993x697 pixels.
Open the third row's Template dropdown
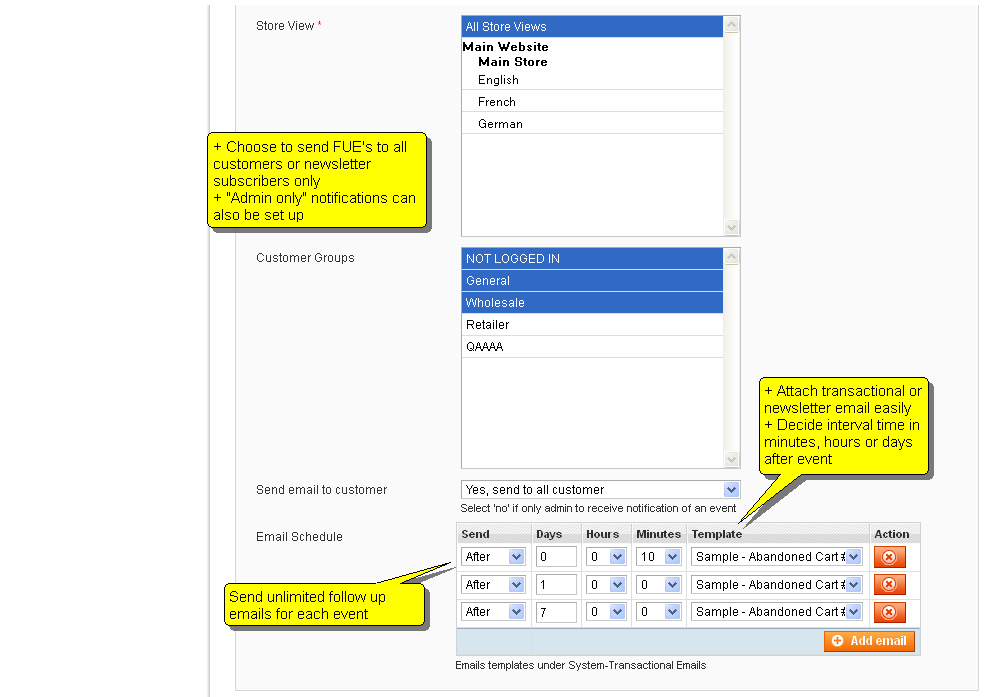(855, 612)
